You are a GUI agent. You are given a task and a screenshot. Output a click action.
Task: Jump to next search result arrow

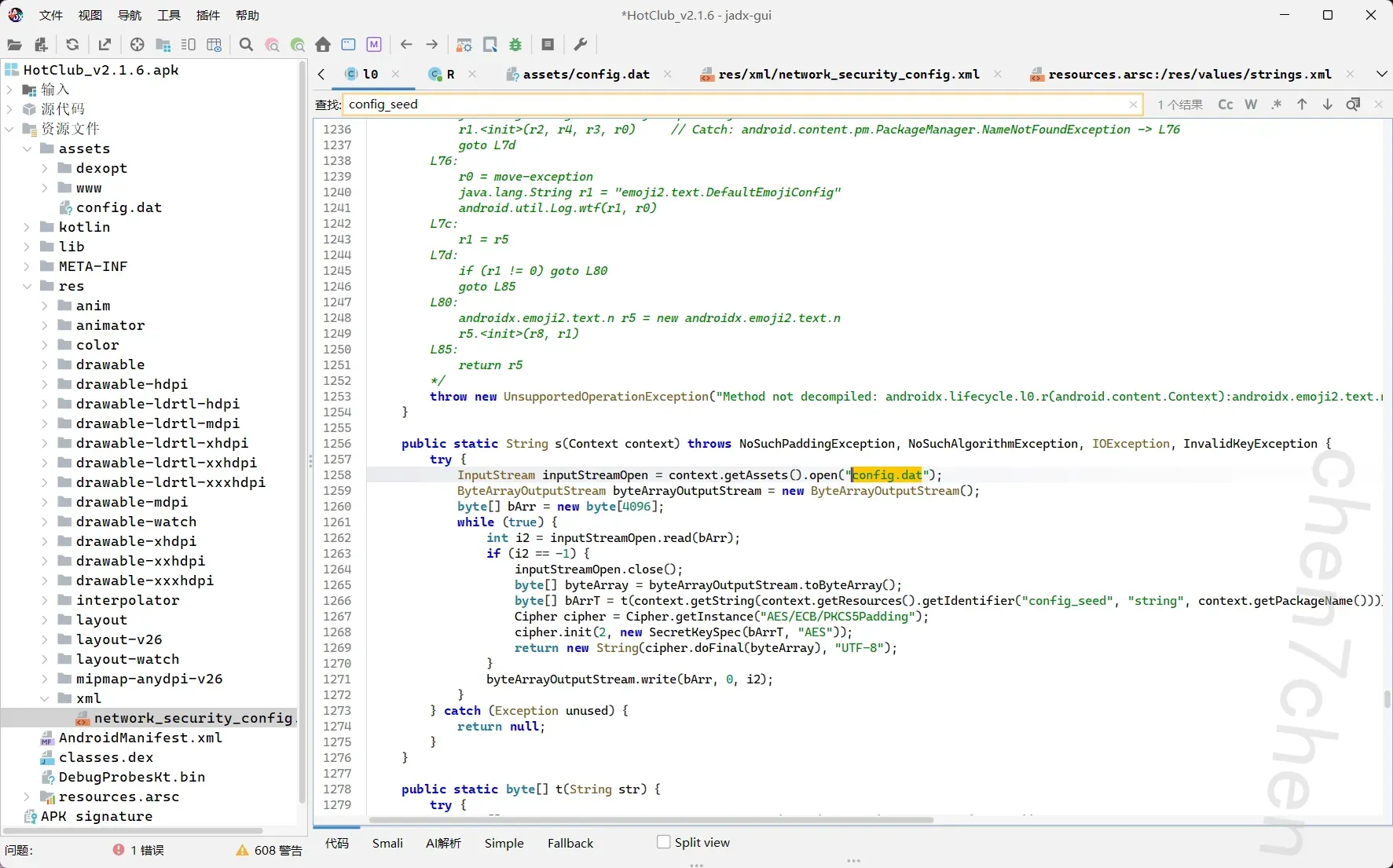pos(1327,104)
